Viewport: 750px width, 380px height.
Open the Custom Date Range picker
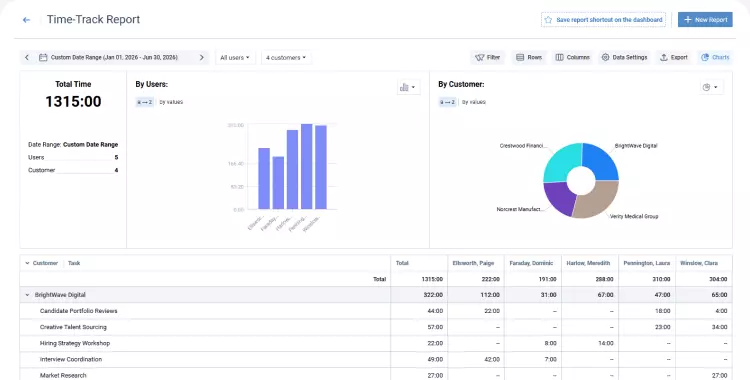[x=114, y=57]
